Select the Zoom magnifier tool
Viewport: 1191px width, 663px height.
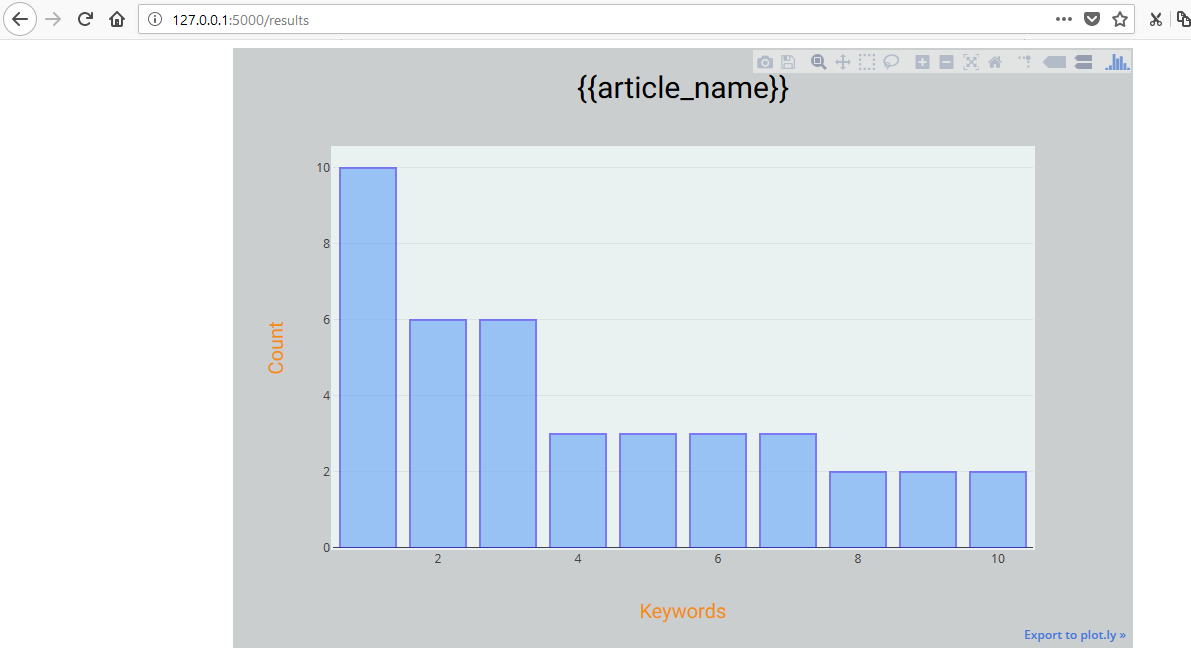(x=818, y=62)
